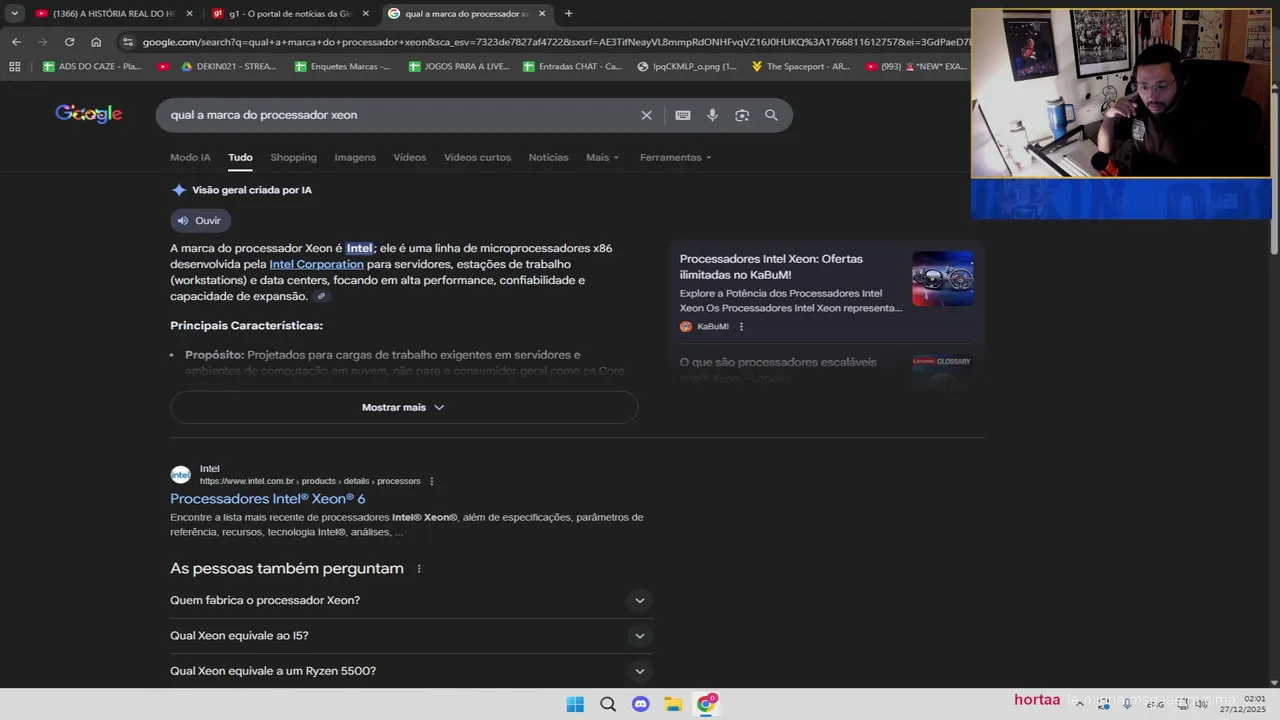The height and width of the screenshot is (720, 1280).
Task: Switch to Notícias results
Action: (x=548, y=157)
